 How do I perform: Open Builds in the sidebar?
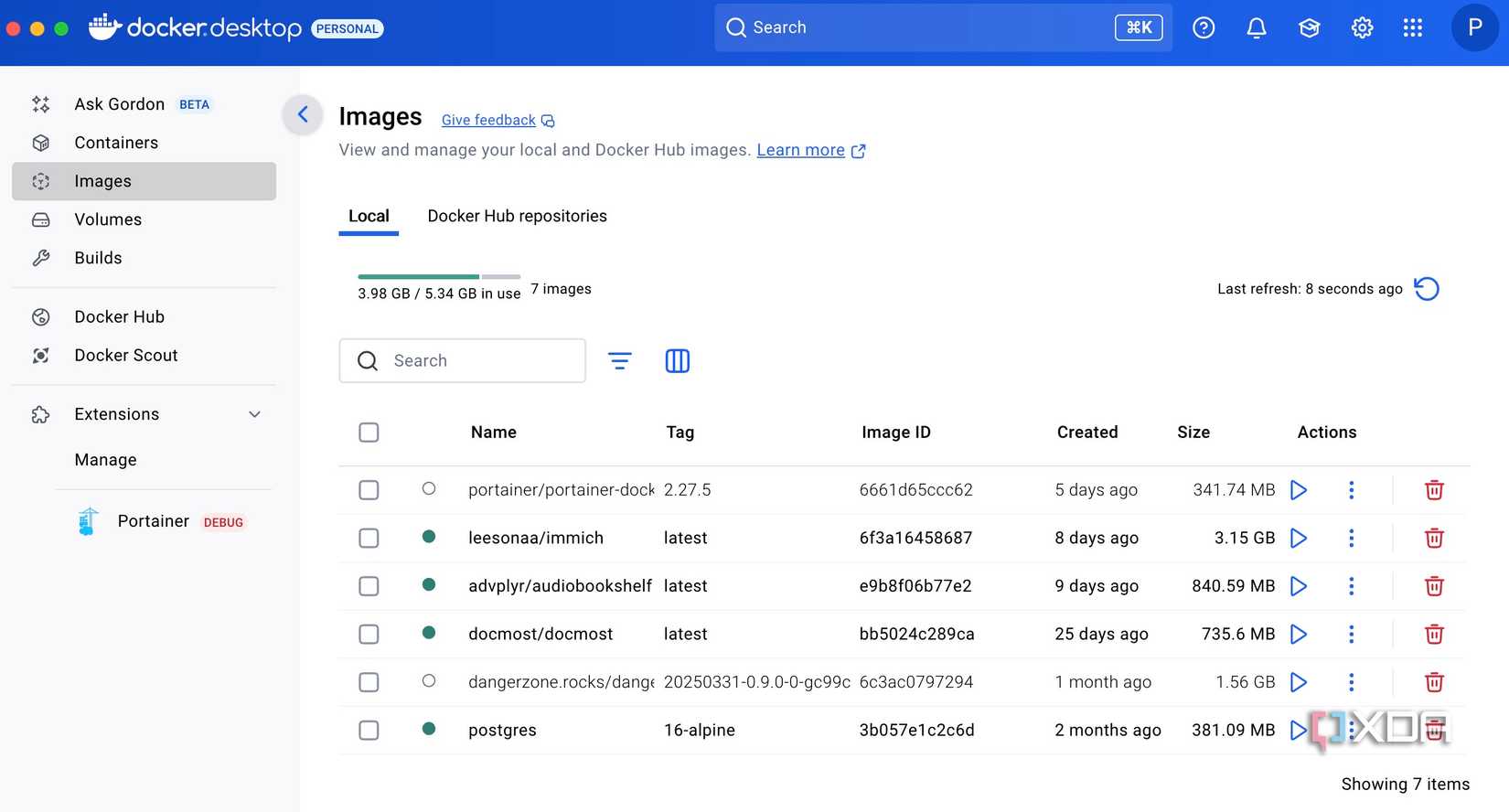(x=144, y=258)
